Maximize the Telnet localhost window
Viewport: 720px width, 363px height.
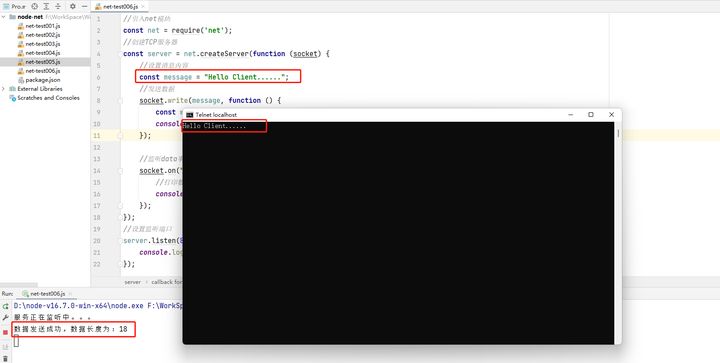click(591, 115)
